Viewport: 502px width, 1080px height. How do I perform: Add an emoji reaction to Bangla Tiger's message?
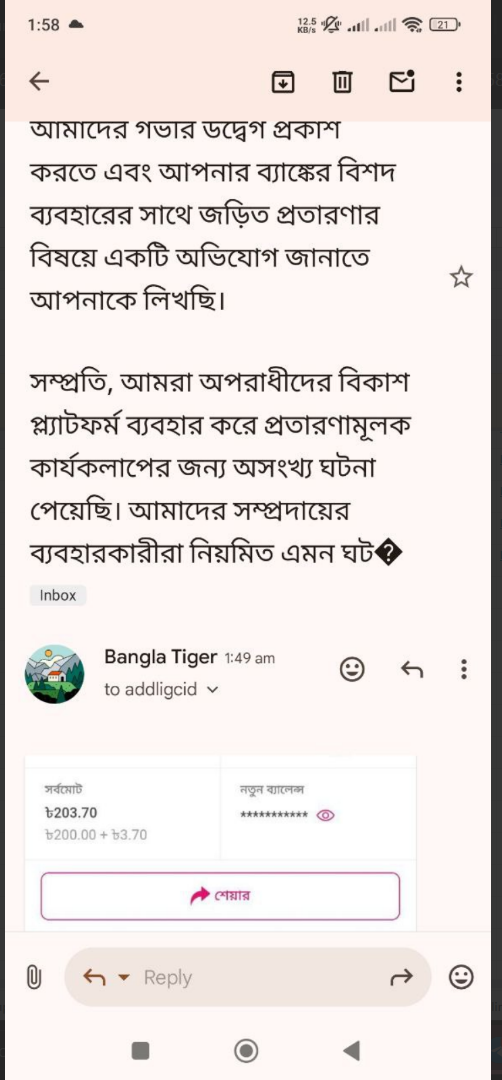(x=353, y=669)
